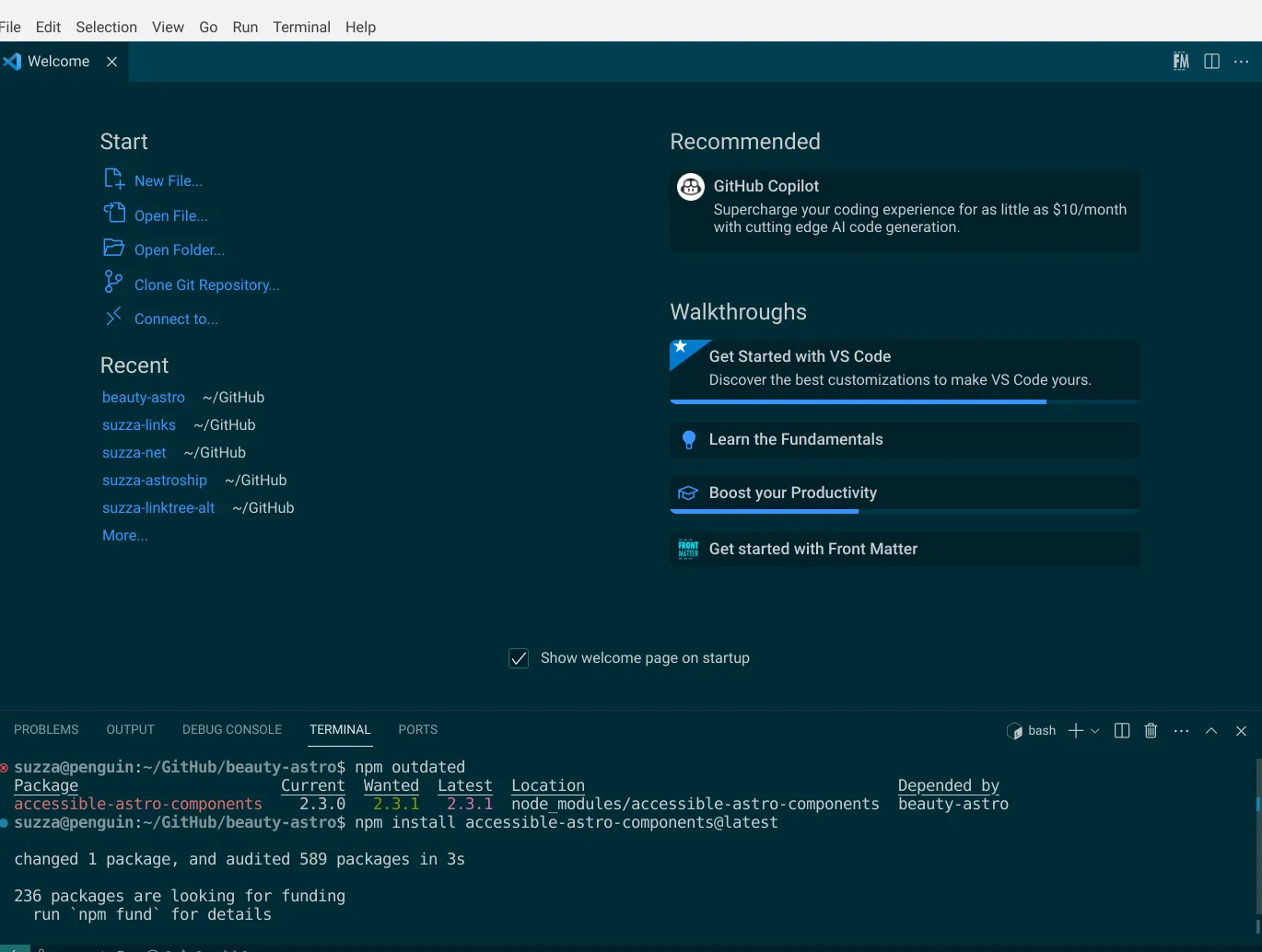Click the lightbulb icon for Fundamentals
Viewport: 1262px width, 952px height.
click(x=688, y=440)
